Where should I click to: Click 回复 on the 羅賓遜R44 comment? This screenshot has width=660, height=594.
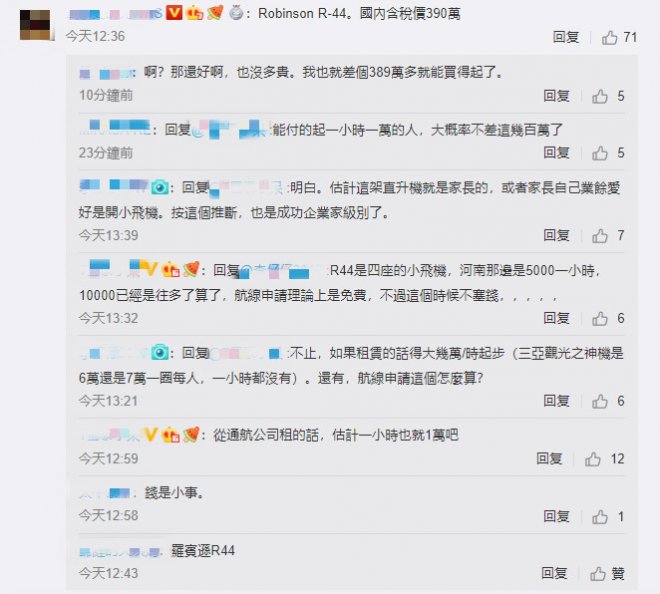(554, 573)
